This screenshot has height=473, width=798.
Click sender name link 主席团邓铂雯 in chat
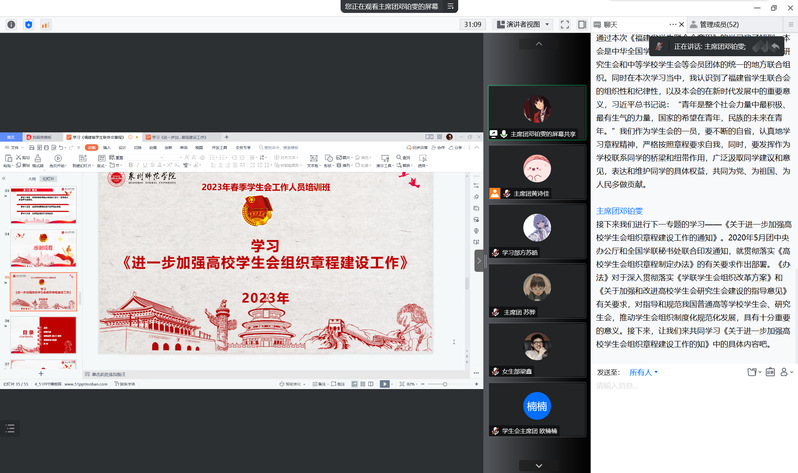[619, 211]
